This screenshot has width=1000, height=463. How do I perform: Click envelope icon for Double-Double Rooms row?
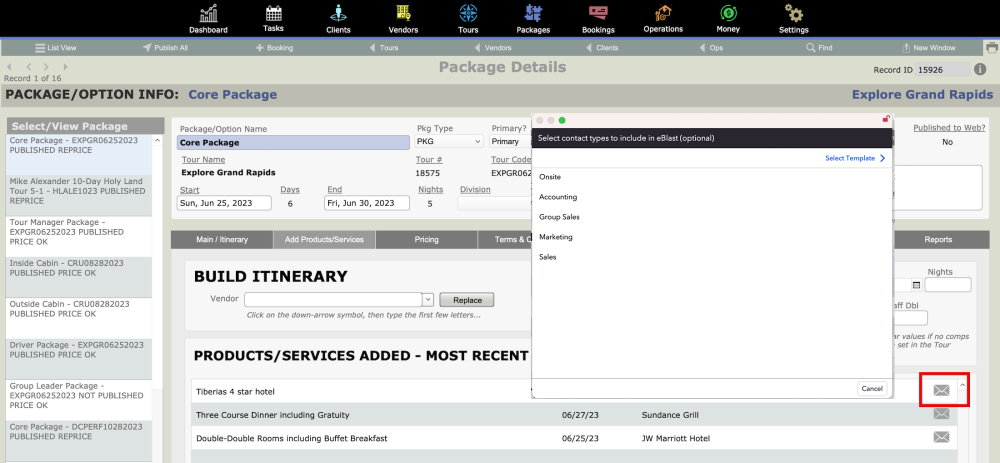941,437
